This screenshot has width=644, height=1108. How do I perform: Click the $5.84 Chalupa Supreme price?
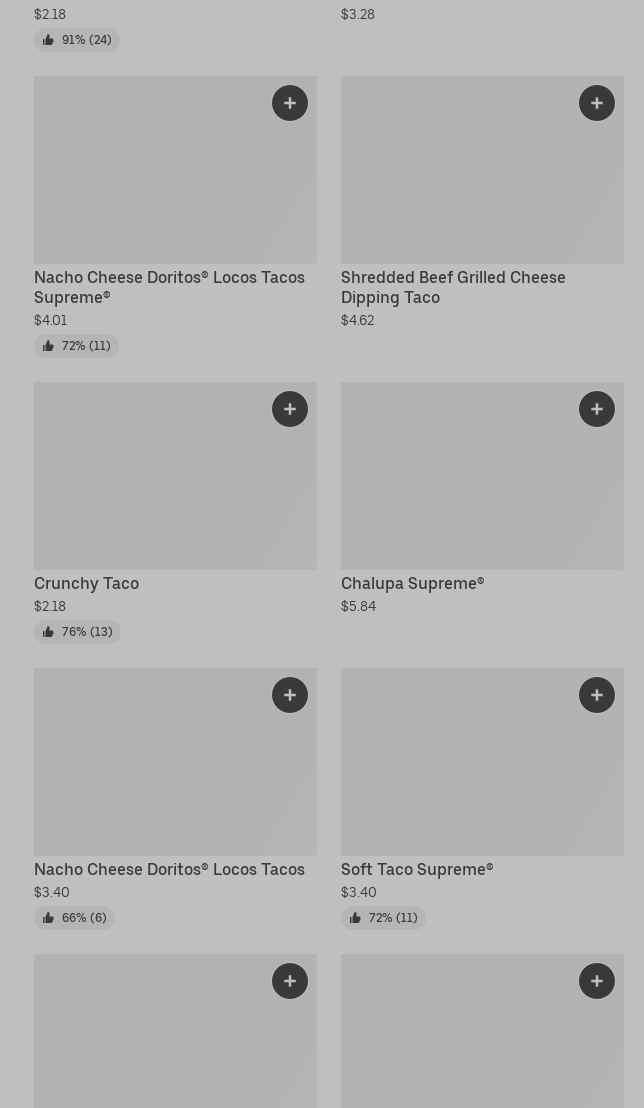coord(358,606)
